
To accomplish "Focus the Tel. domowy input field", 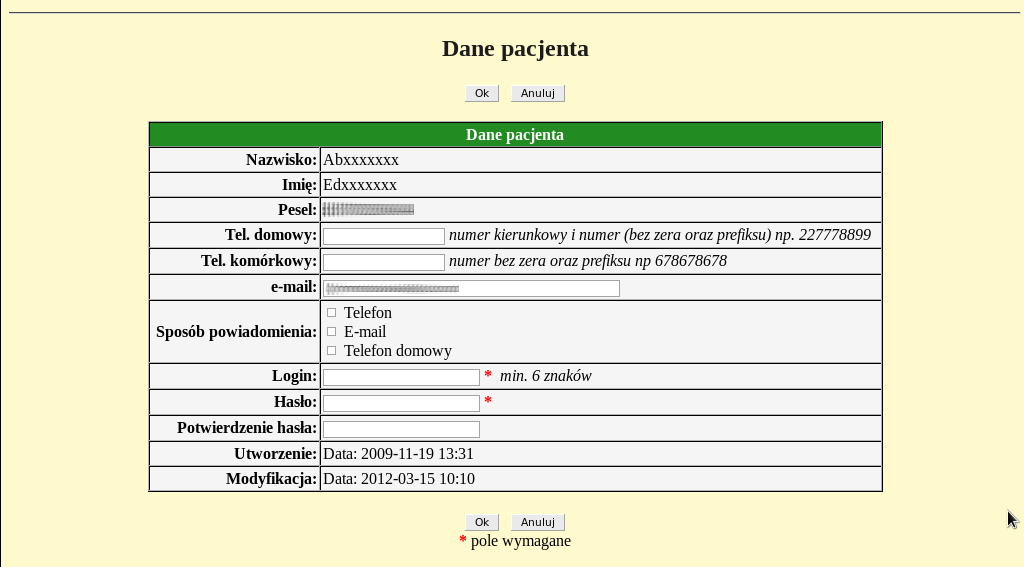I will pyautogui.click(x=384, y=236).
